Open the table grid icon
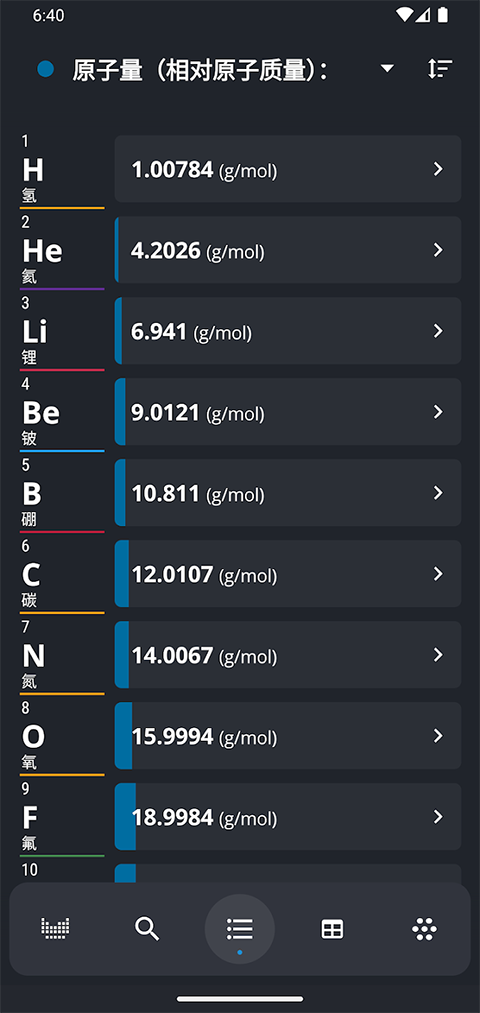The image size is (480, 1013). tap(332, 929)
